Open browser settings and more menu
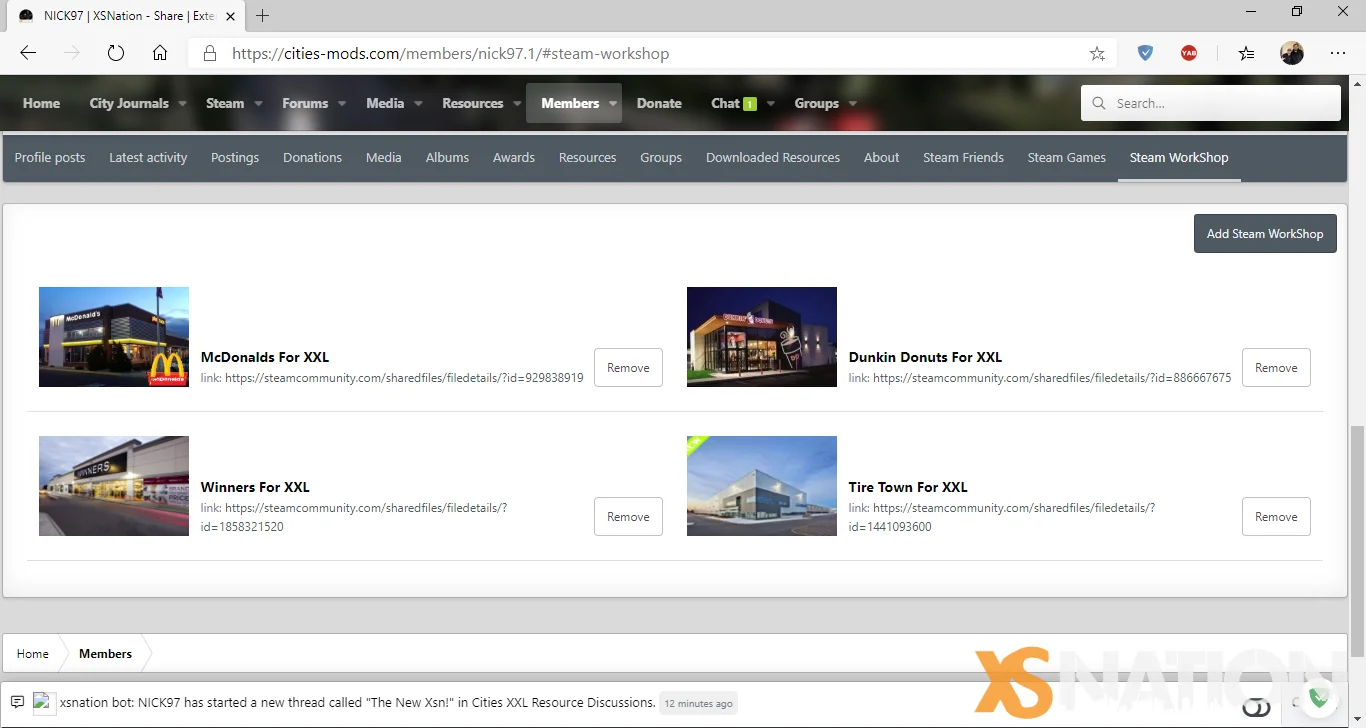This screenshot has width=1366, height=728. point(1338,54)
